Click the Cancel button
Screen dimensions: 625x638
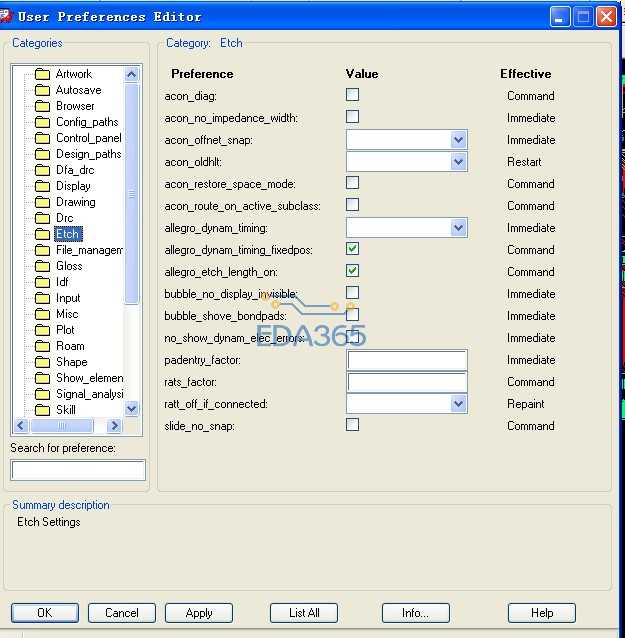point(122,613)
